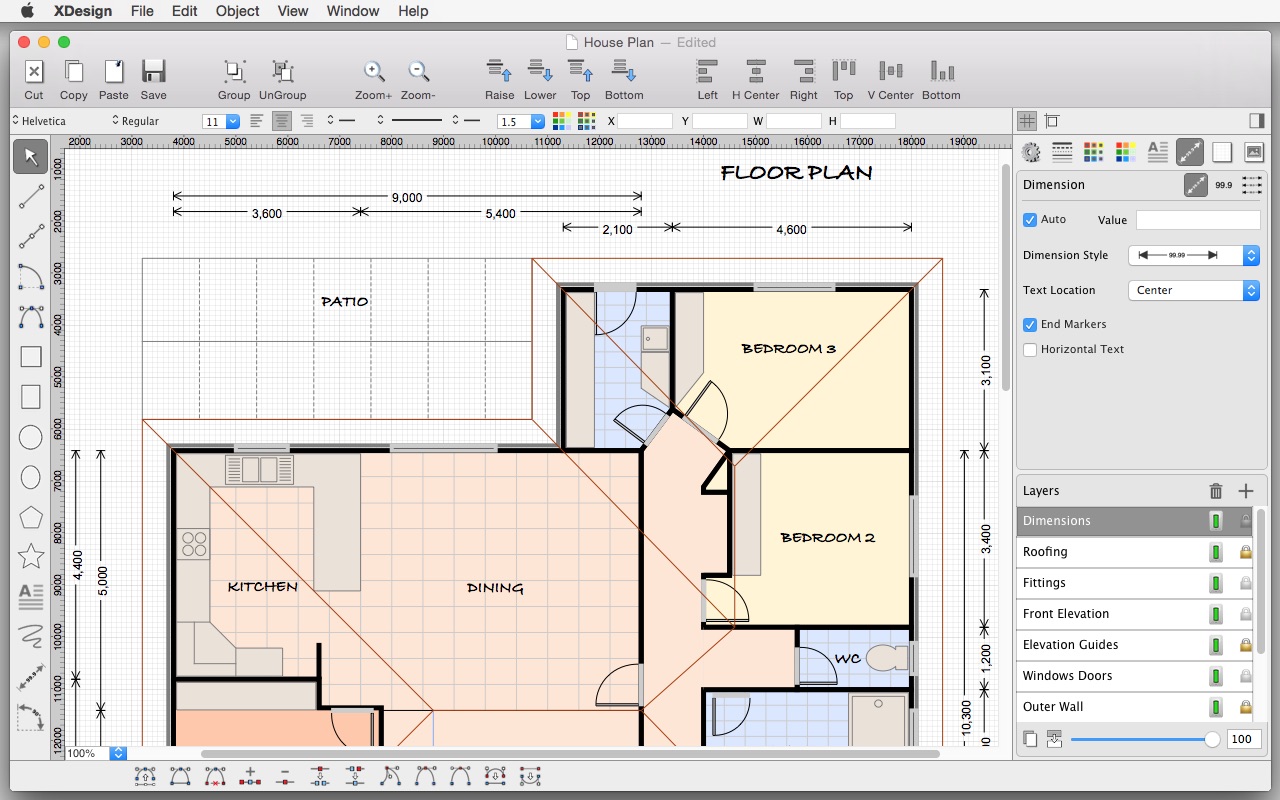Align objects using H Center icon
This screenshot has height=800, width=1280.
point(755,72)
